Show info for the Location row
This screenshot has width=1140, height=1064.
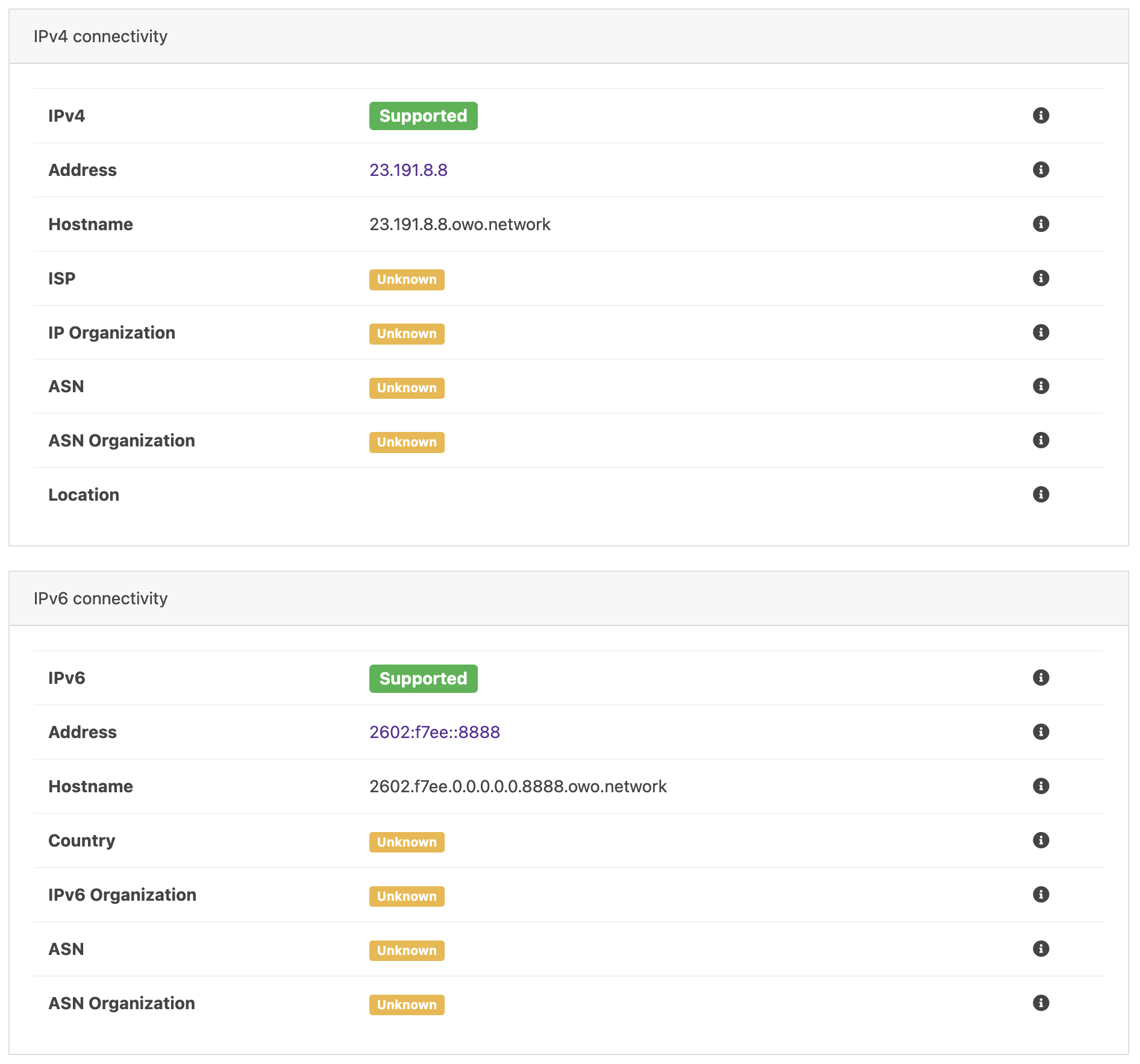[1041, 494]
